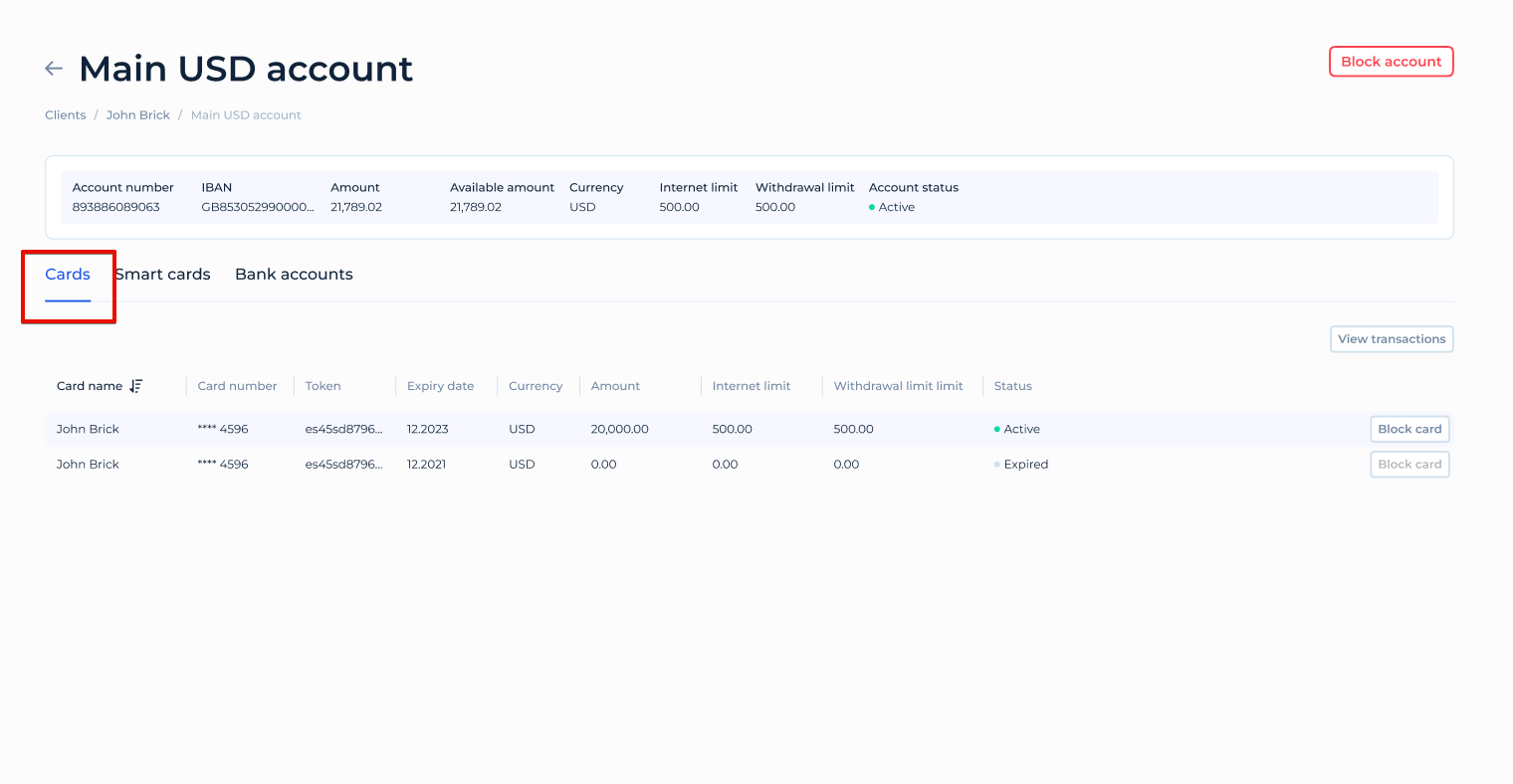This screenshot has height=784, width=1513.
Task: Click the Block account button
Action: (1391, 61)
